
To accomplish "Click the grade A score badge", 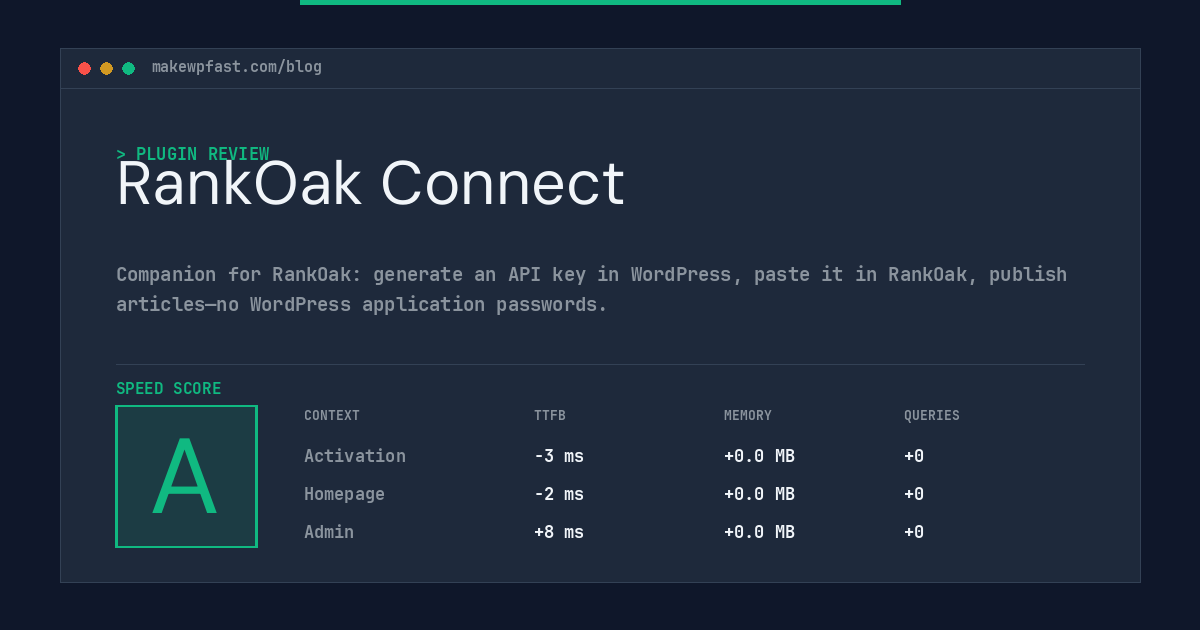I will [x=186, y=476].
